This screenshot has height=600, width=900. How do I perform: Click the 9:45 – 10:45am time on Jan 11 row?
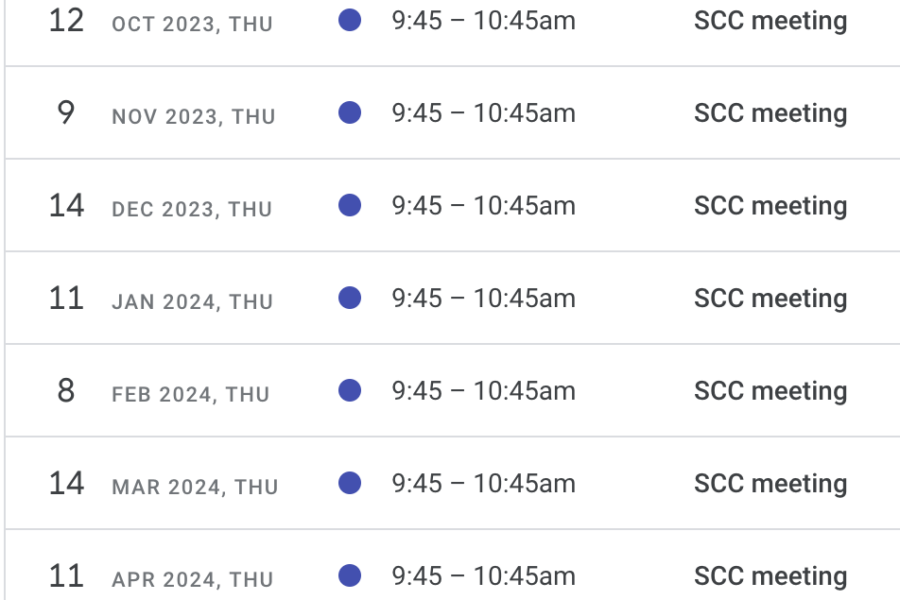click(x=483, y=299)
